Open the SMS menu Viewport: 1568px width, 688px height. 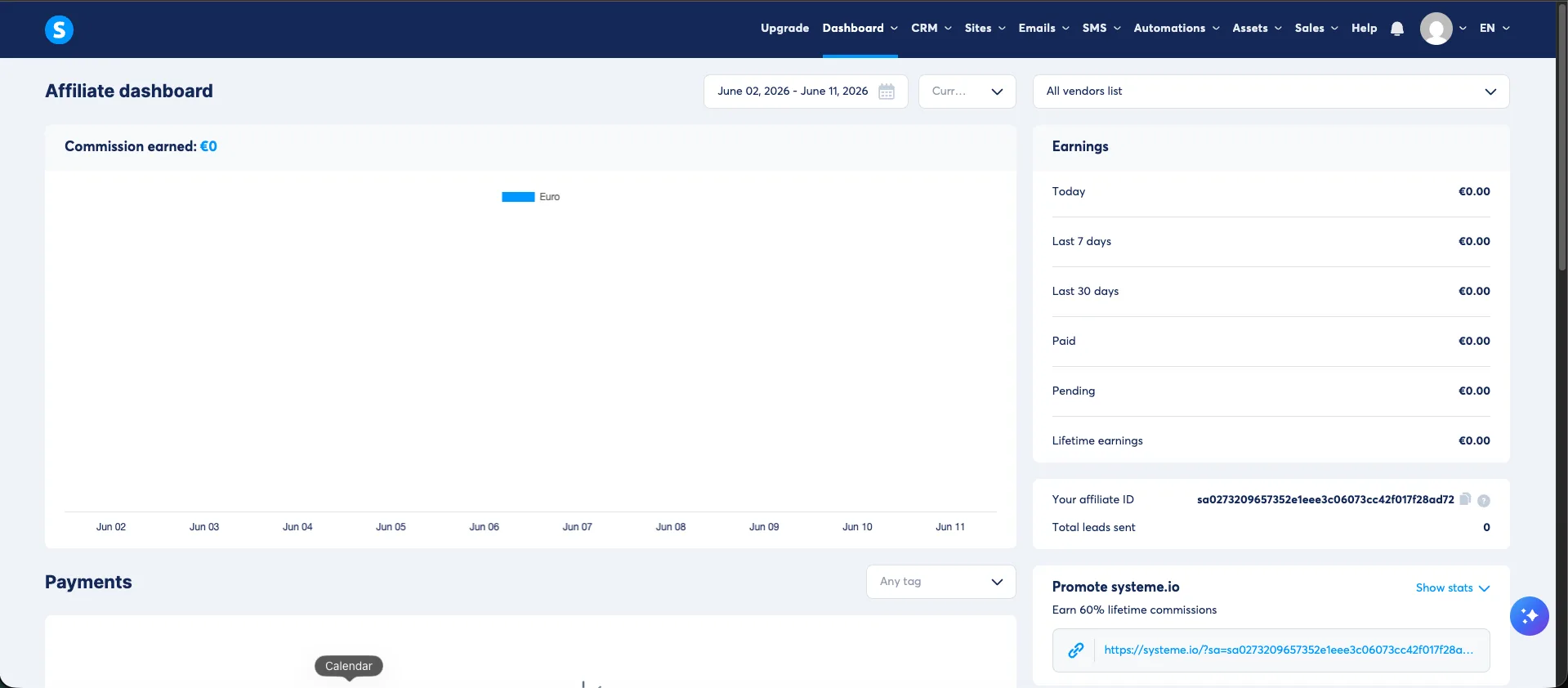1101,28
